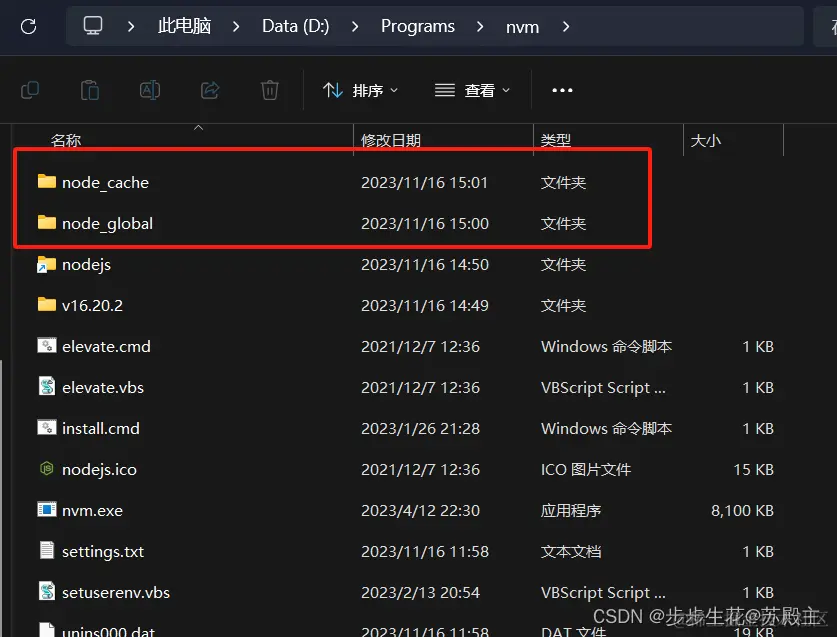Select the setuserenv.vbs script icon

tap(47, 591)
